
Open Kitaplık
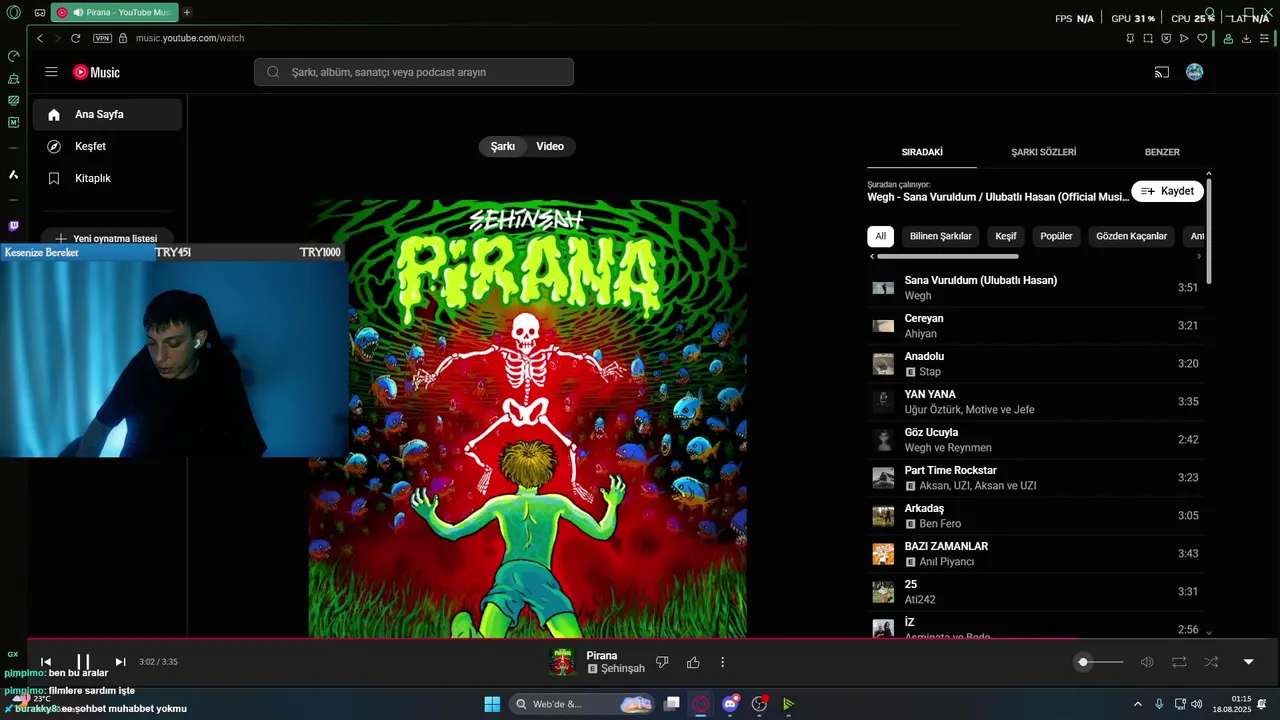[x=107, y=178]
